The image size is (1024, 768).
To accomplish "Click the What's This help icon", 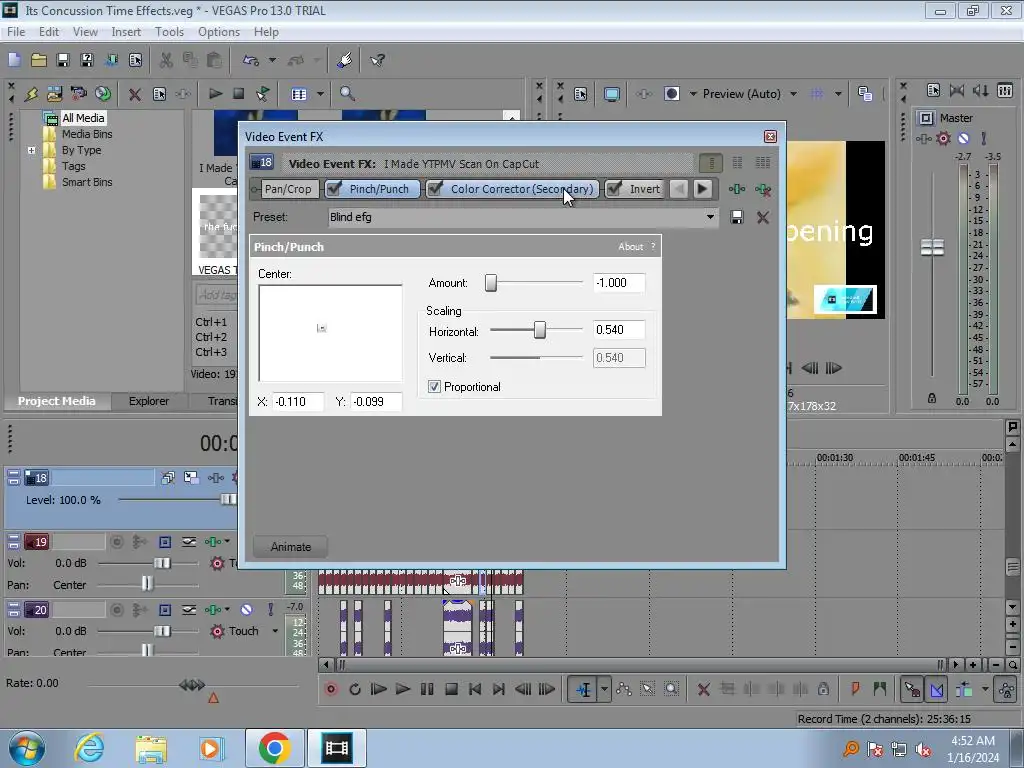I will (377, 60).
